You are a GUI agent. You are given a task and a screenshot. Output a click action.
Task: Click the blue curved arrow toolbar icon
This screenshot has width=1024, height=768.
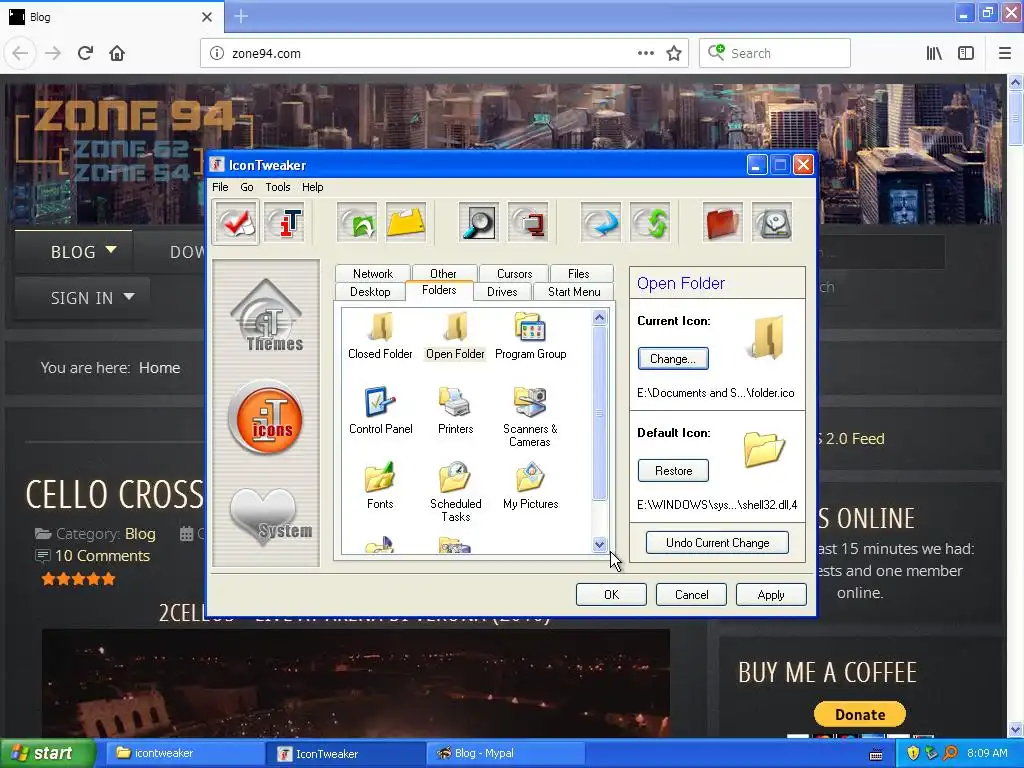[600, 223]
